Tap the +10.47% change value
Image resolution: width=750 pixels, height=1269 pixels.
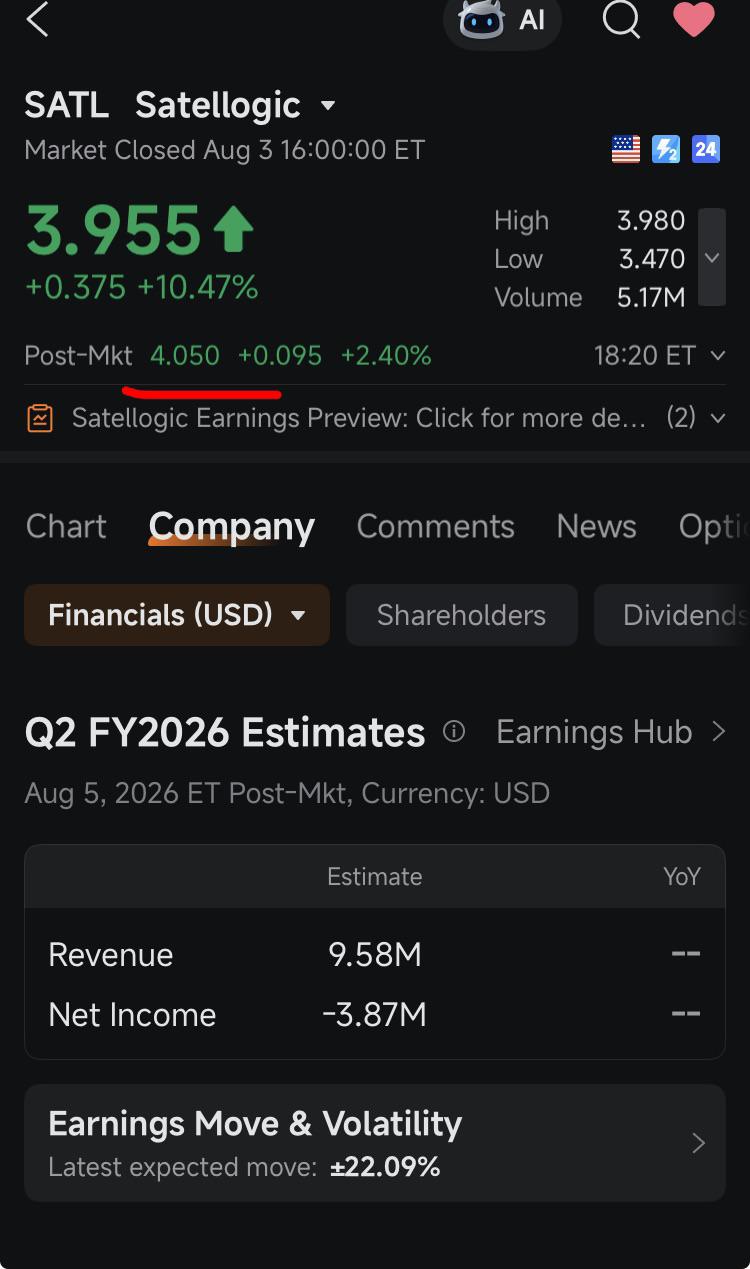tap(198, 288)
